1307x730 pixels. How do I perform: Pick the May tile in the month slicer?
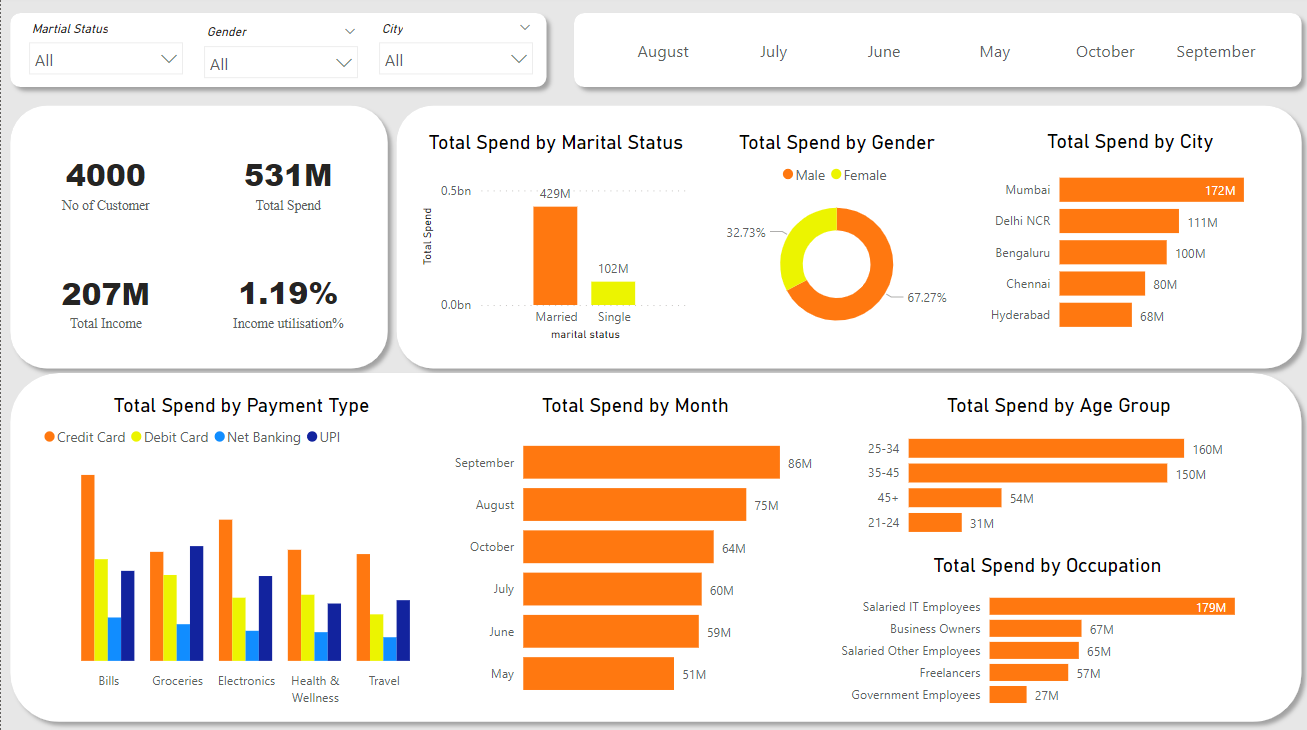[994, 52]
